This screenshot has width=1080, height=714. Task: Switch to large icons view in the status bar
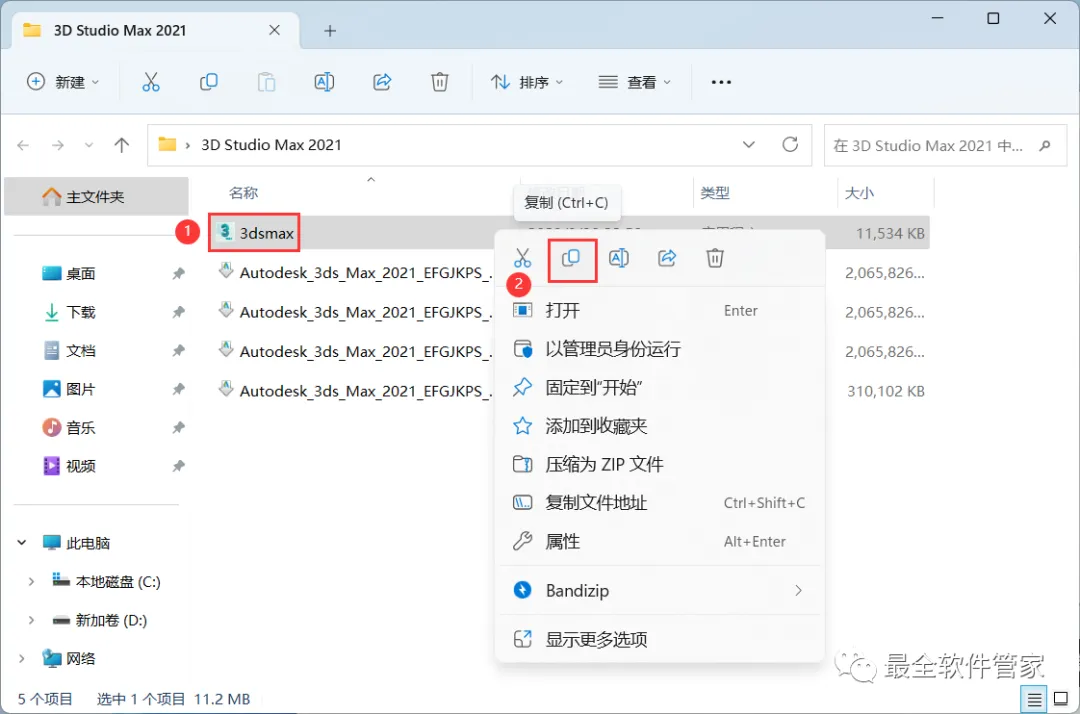point(1061,700)
